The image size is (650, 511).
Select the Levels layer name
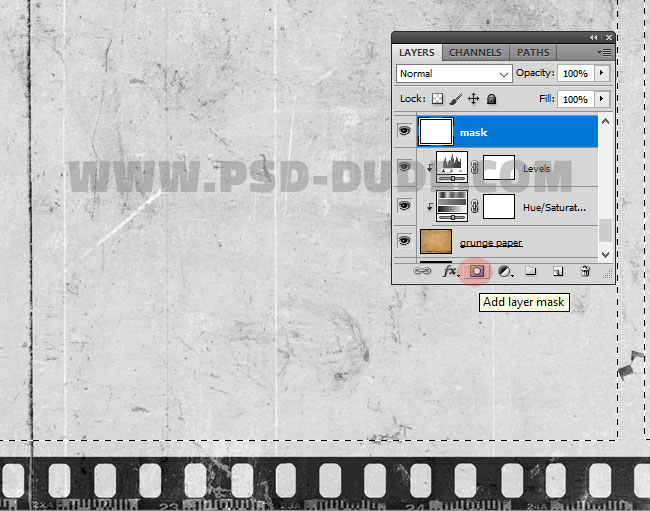pos(536,169)
